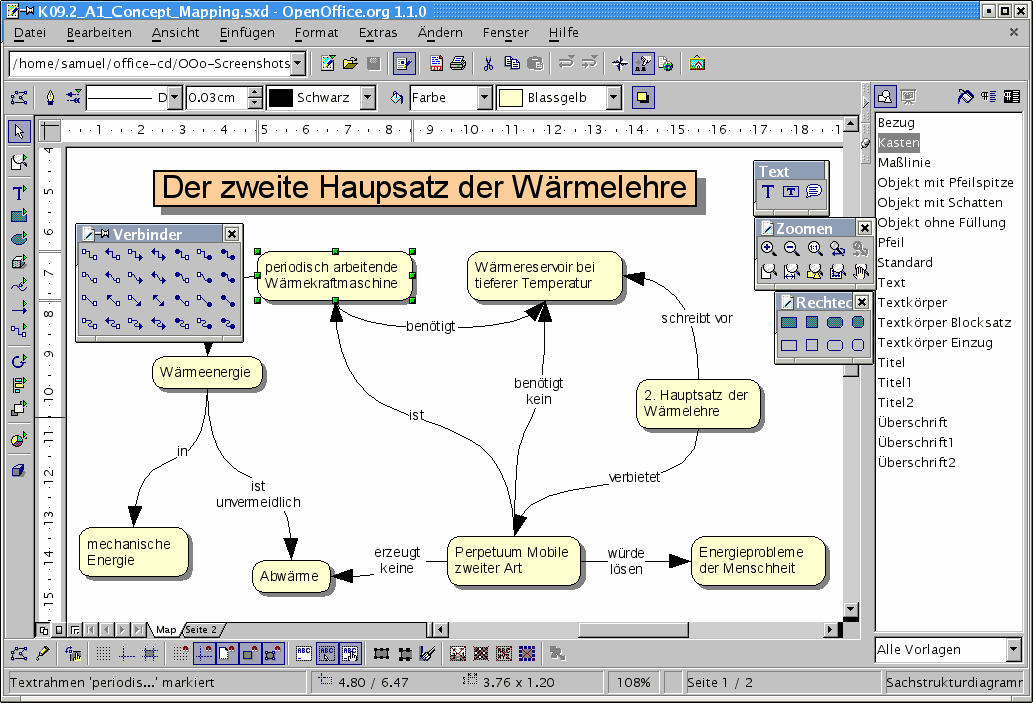Switch to the Seite 2 tab
Viewport: 1033px width, 703px height.
(x=201, y=630)
